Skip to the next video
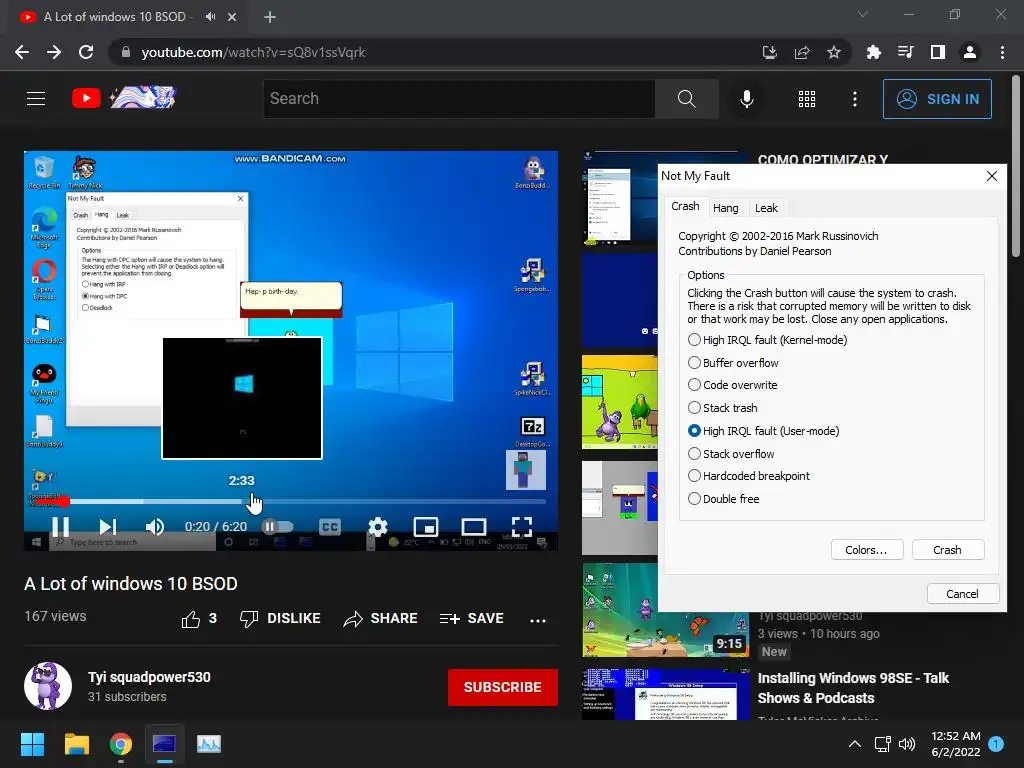1024x768 pixels. point(108,526)
